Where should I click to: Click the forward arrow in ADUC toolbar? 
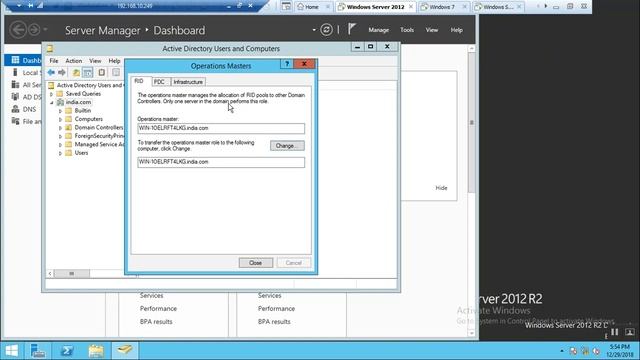pos(62,73)
